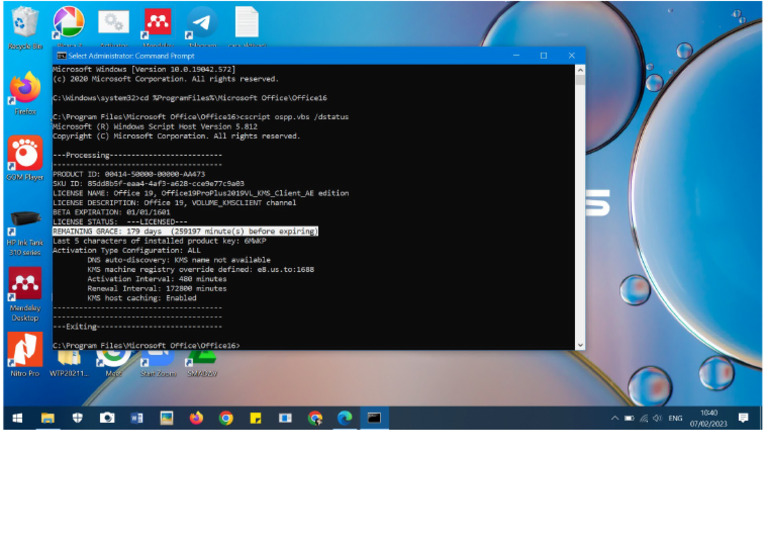
Task: Open File Explorer from the taskbar
Action: coord(48,418)
